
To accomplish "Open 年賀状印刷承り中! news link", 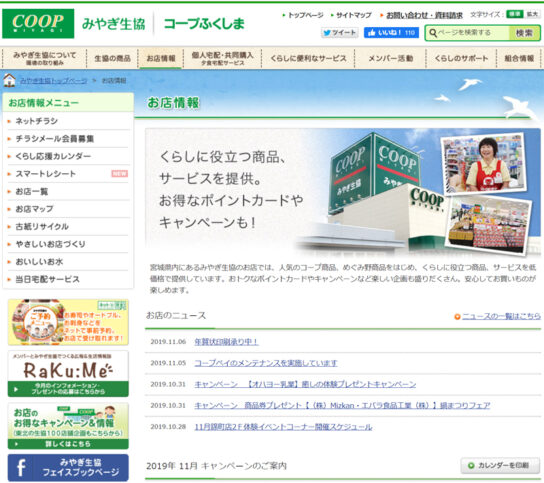I will pos(226,342).
